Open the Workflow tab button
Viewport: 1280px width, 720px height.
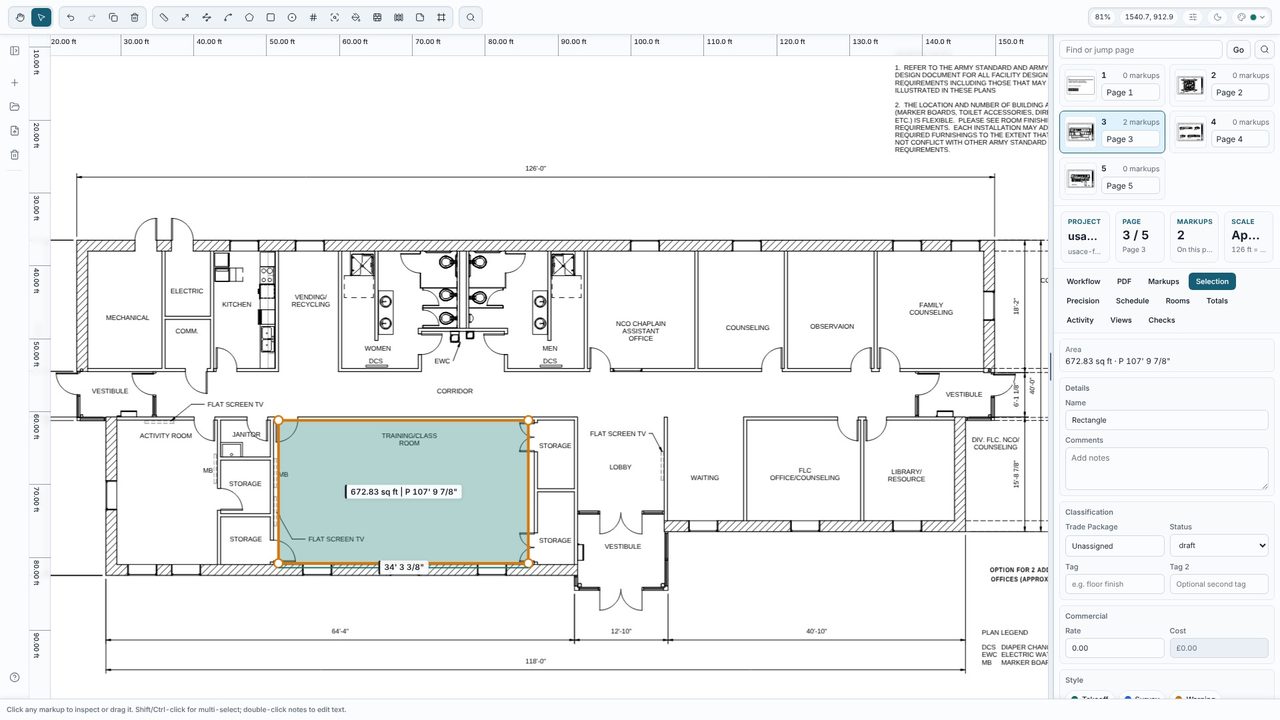1083,281
